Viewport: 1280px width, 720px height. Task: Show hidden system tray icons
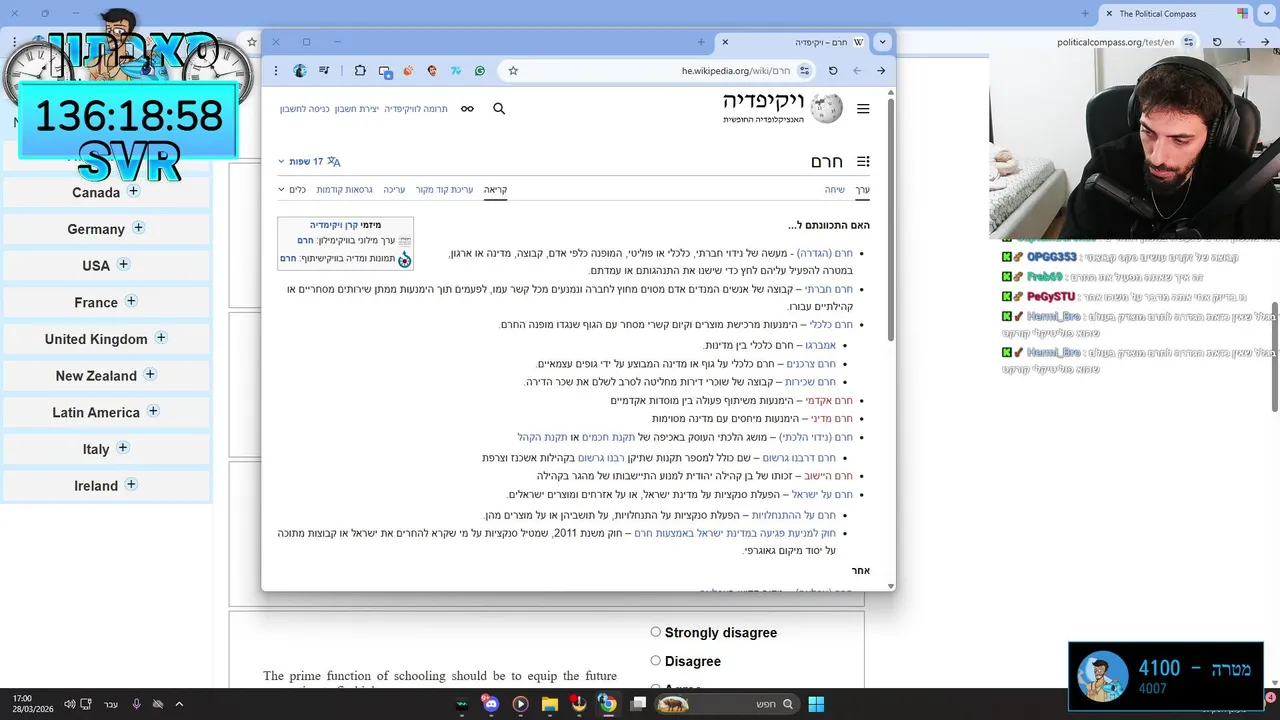(x=179, y=704)
